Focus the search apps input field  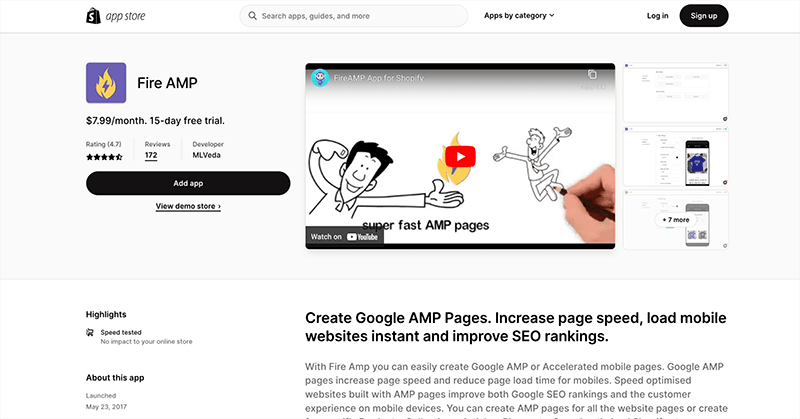coord(354,16)
